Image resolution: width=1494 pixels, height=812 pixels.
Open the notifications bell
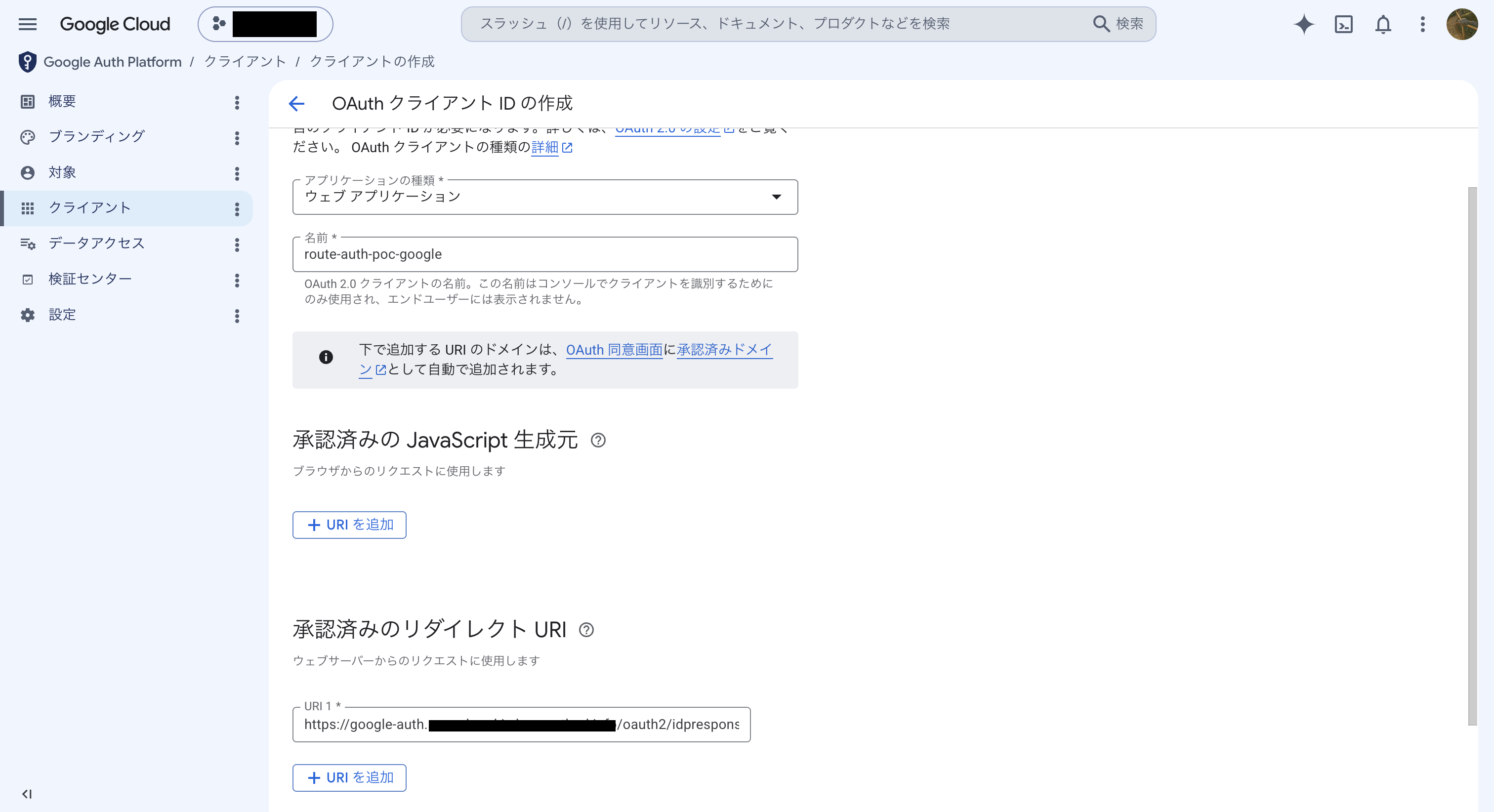pyautogui.click(x=1383, y=24)
